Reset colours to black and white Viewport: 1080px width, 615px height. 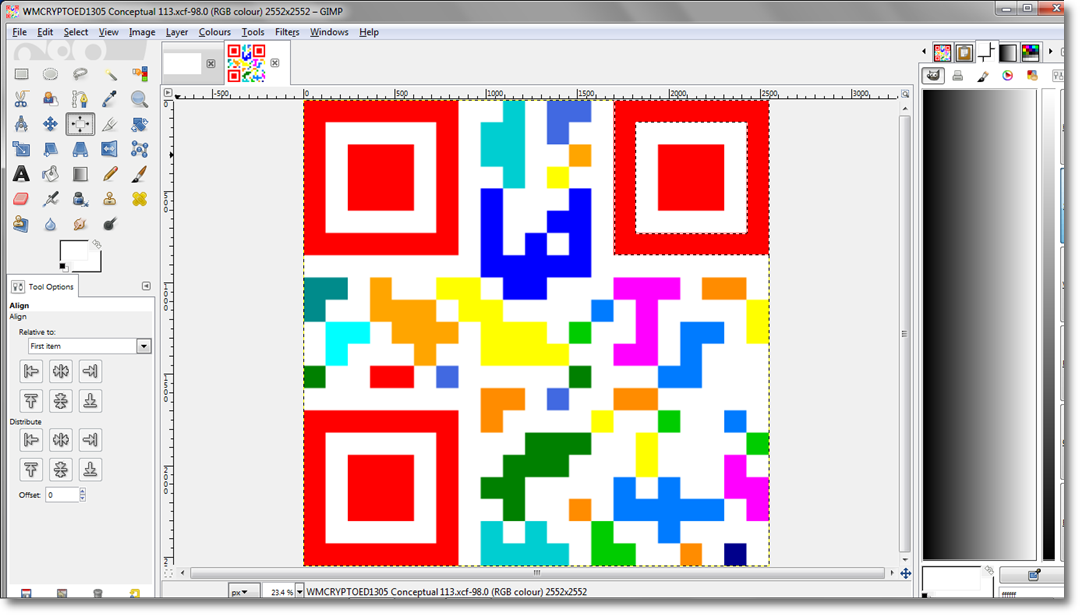pos(63,267)
